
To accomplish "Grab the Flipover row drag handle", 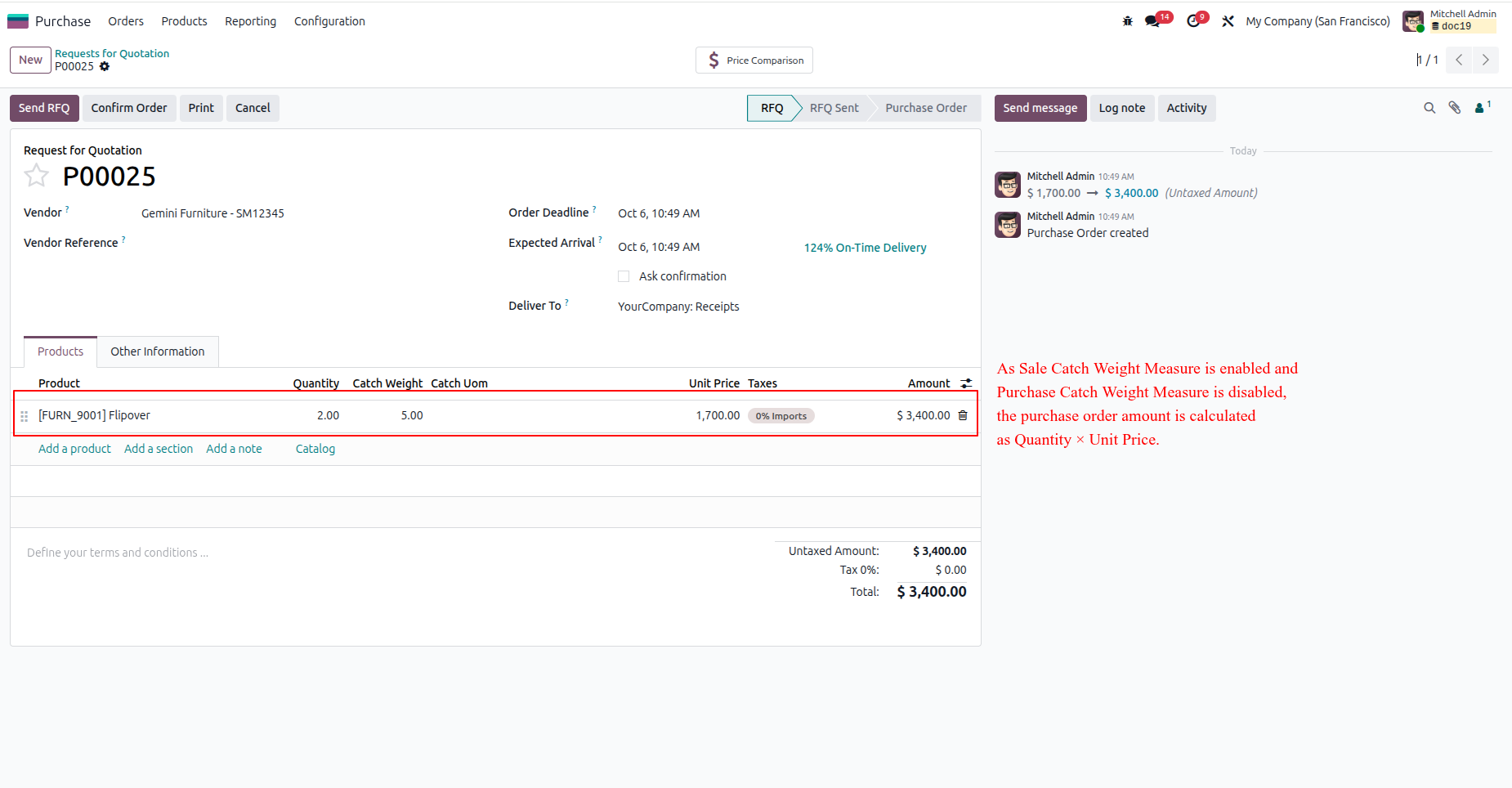I will coord(25,416).
